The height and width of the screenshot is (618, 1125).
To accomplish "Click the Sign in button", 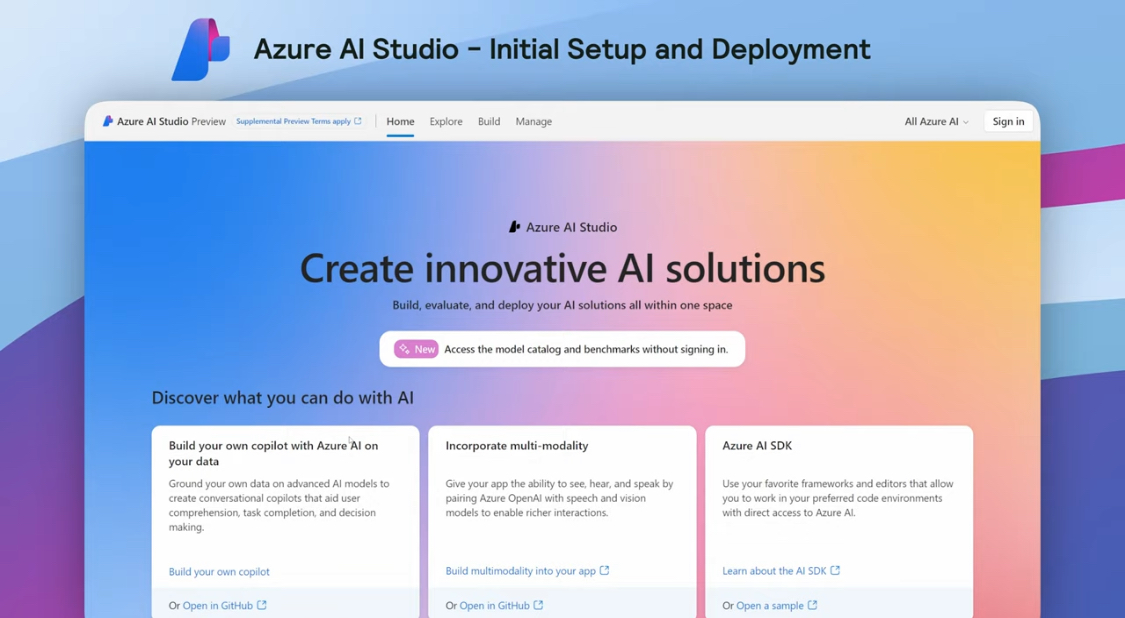I will coord(1008,121).
